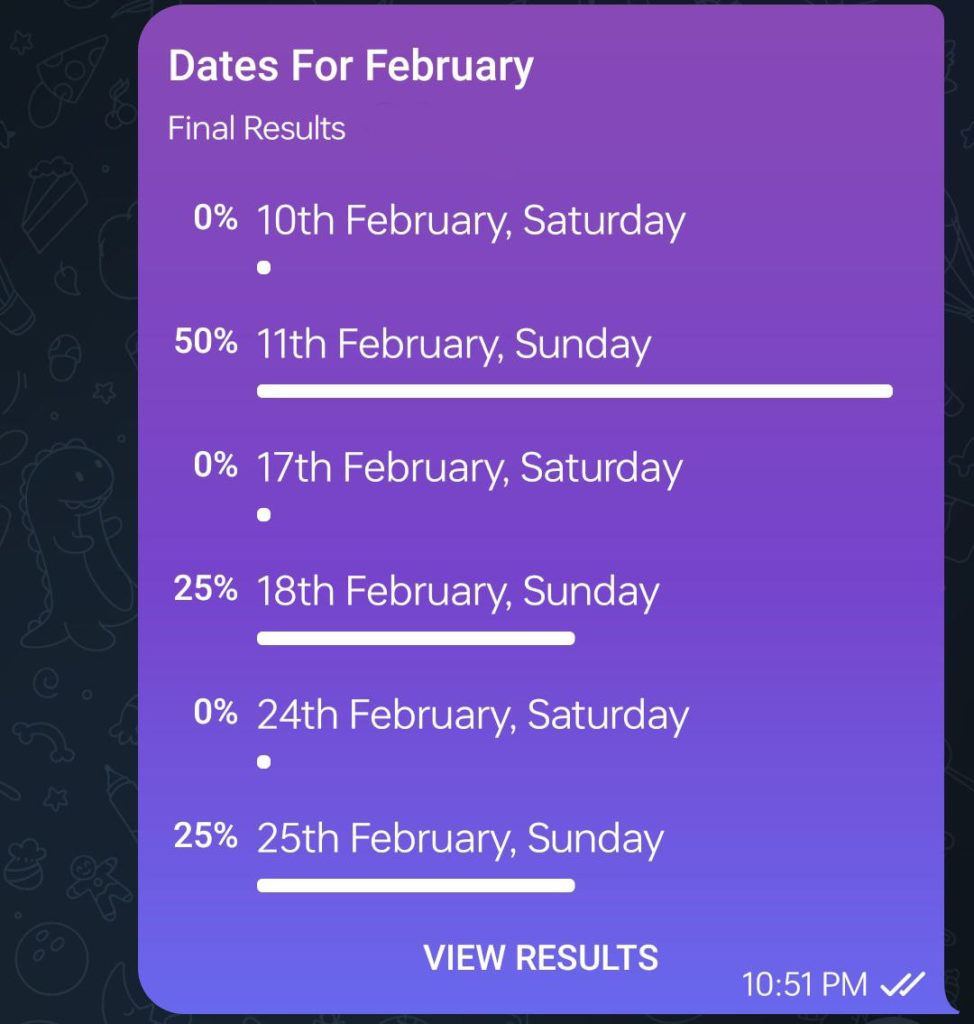Click the zero-vote dot under 17th February
974x1024 pixels.
pyautogui.click(x=264, y=515)
